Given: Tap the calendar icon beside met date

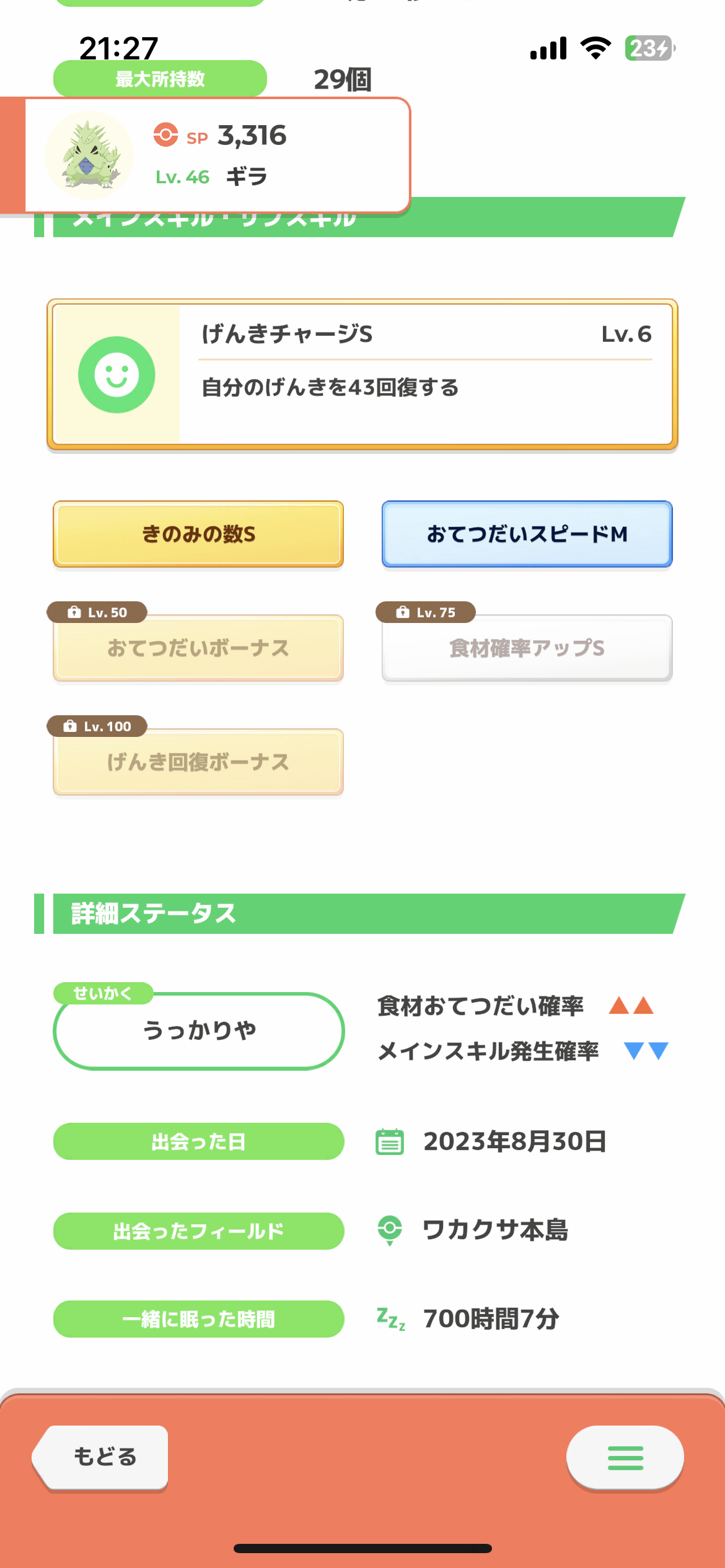Looking at the screenshot, I should coord(390,1142).
